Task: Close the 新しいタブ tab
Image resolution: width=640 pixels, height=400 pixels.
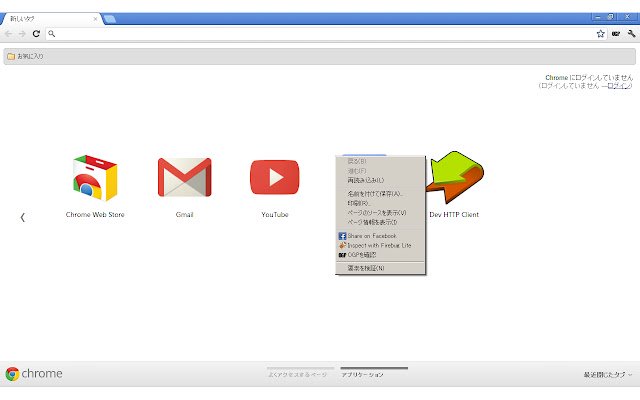Action: tap(96, 19)
